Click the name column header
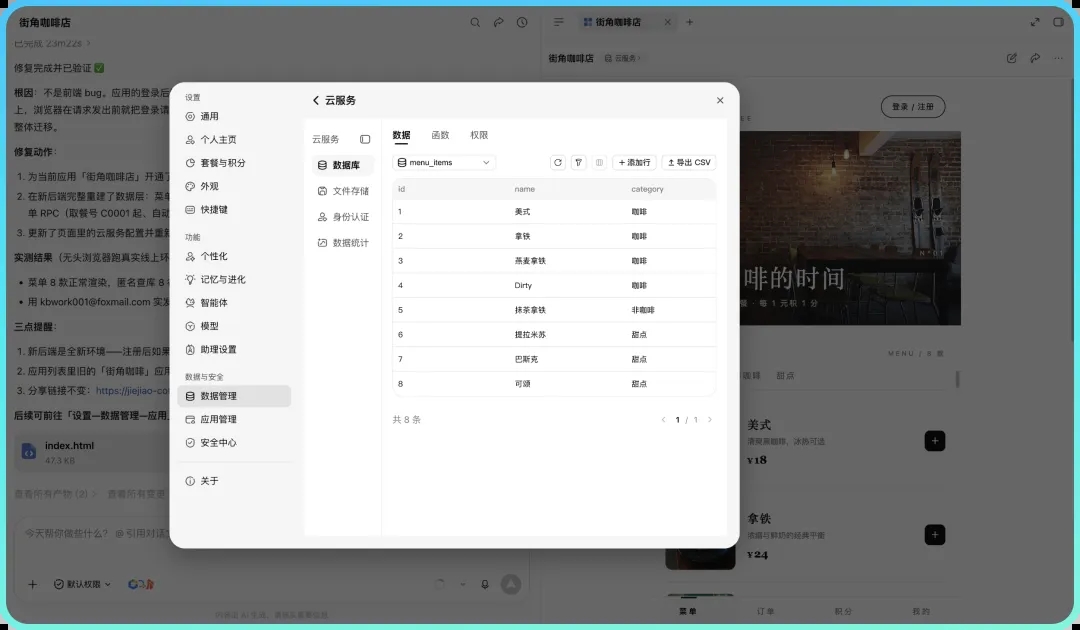The image size is (1080, 630). pyautogui.click(x=524, y=189)
